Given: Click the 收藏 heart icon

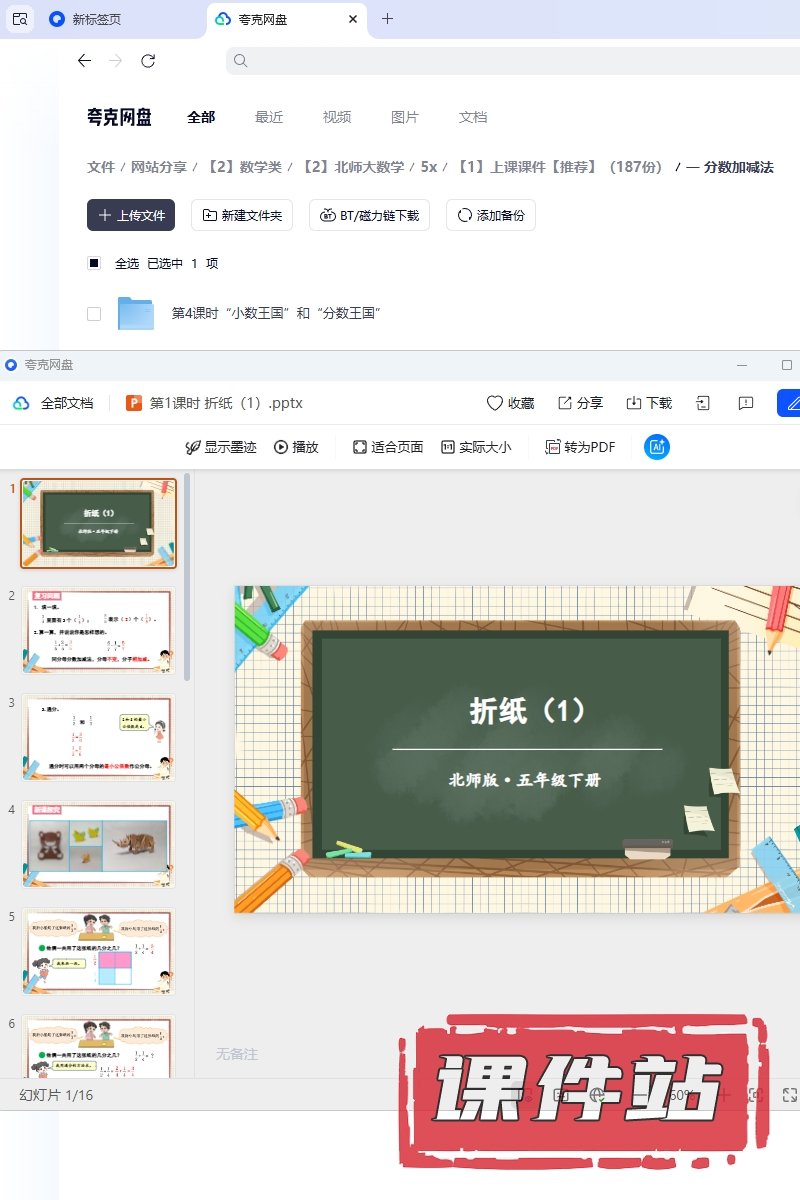Looking at the screenshot, I should (x=494, y=403).
